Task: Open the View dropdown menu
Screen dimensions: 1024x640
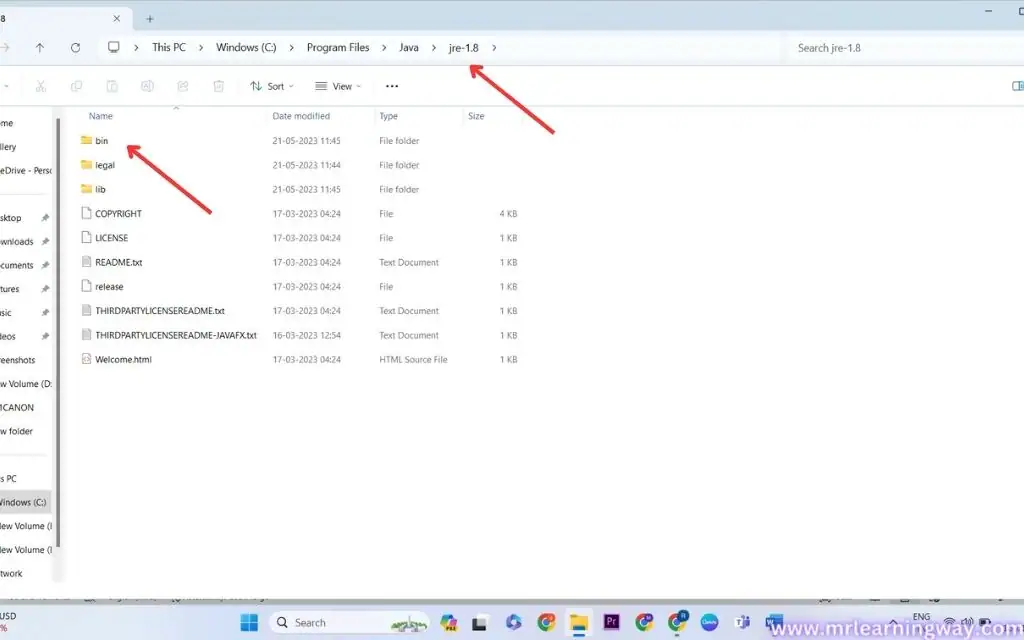Action: 338,86
